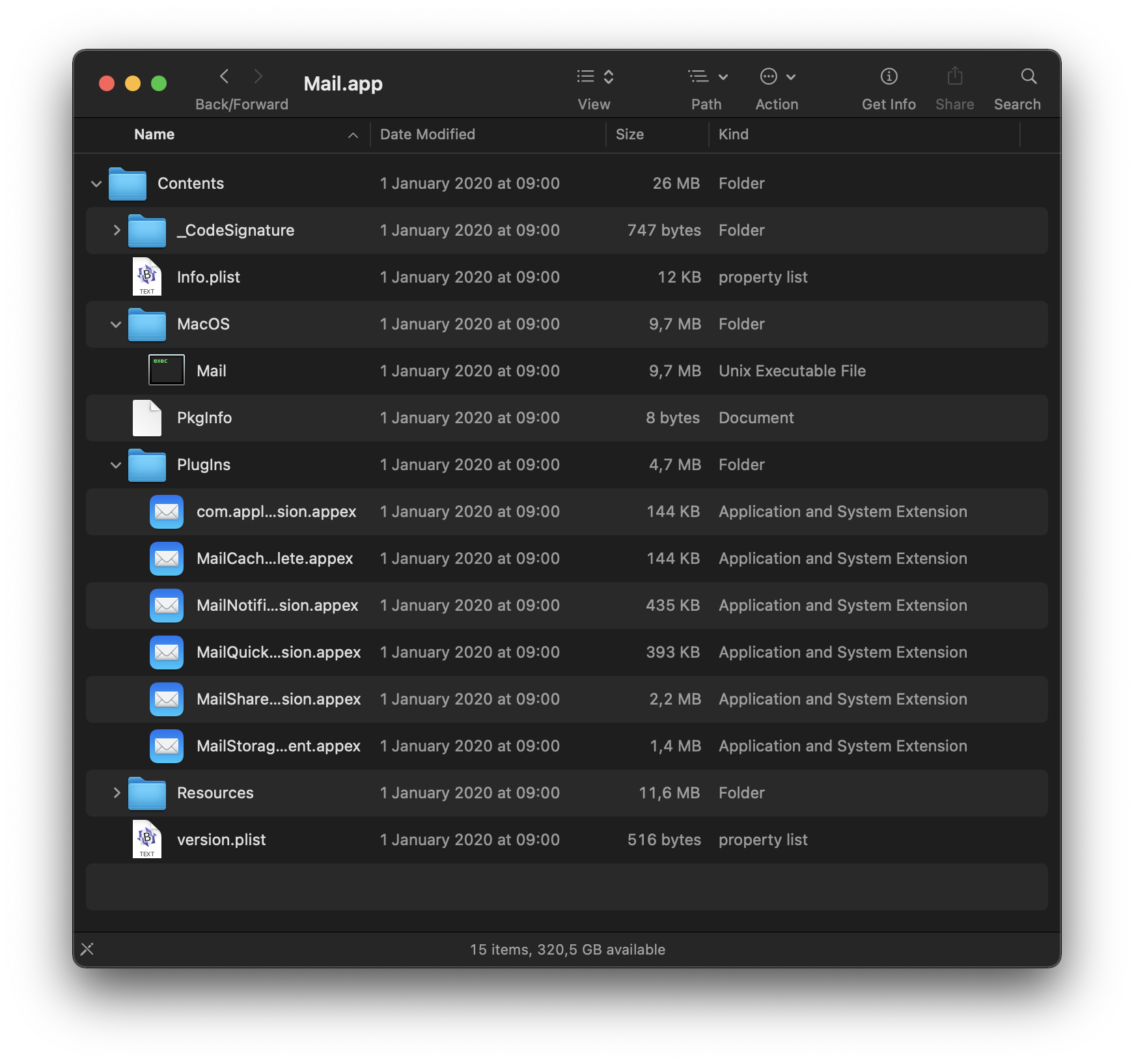Collapse the MacOS folder
This screenshot has width=1134, height=1064.
click(116, 324)
